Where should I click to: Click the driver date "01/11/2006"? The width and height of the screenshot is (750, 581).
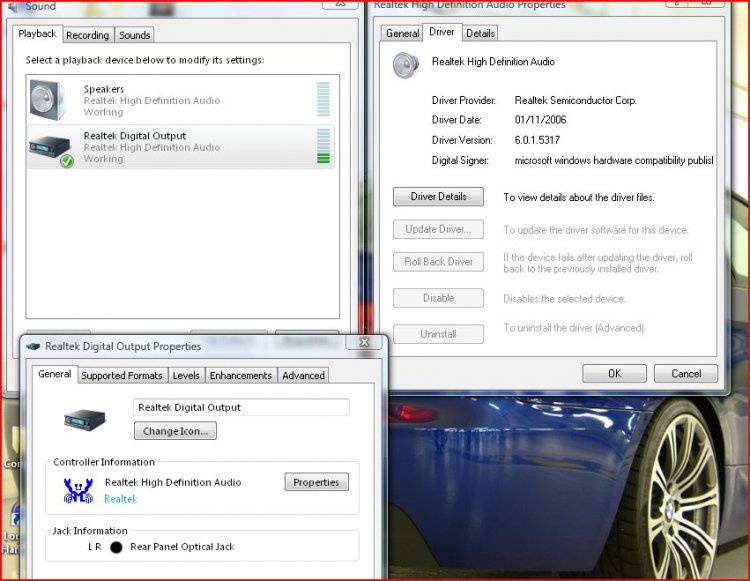(540, 120)
